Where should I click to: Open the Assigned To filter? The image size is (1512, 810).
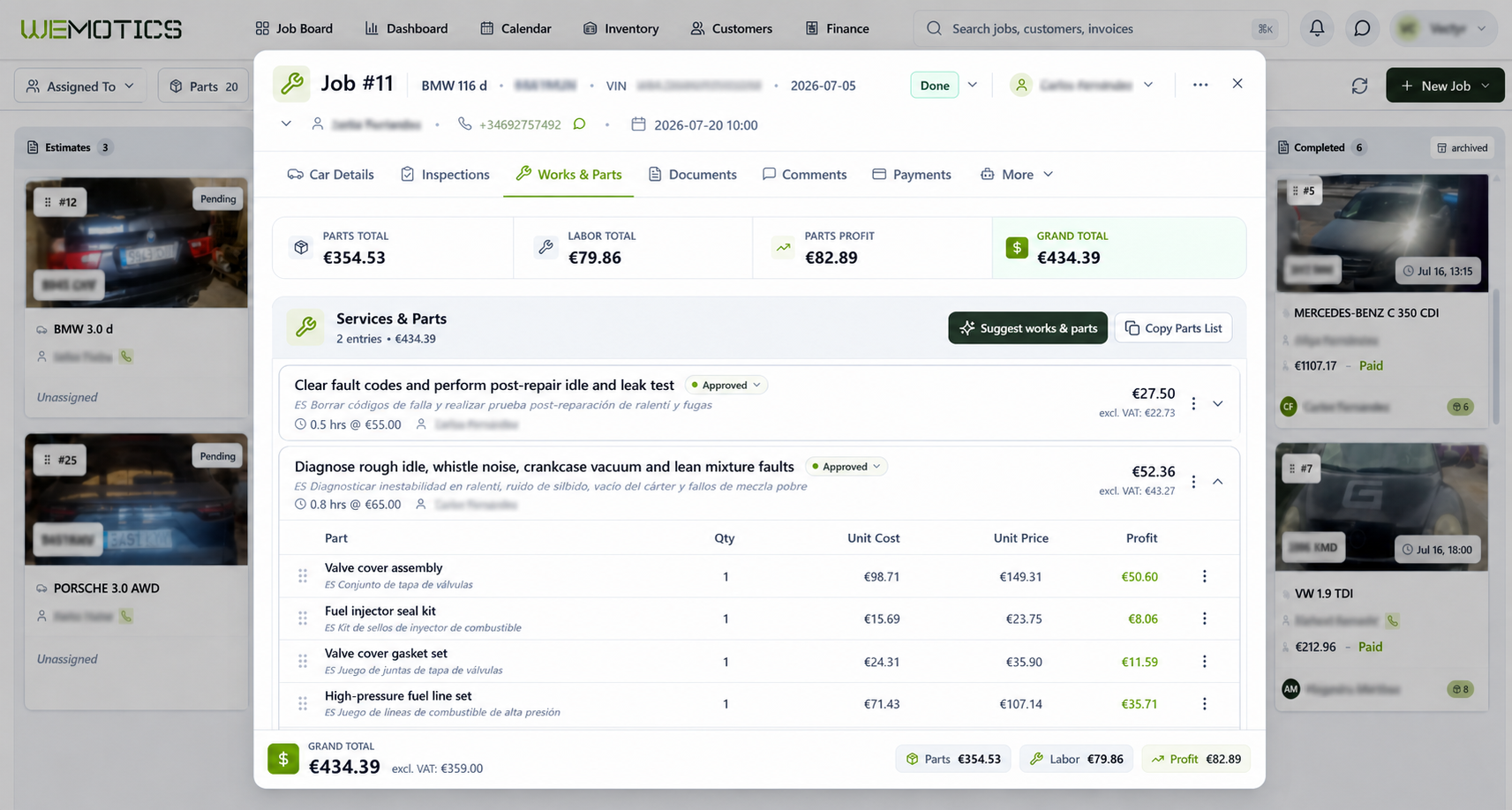[80, 86]
